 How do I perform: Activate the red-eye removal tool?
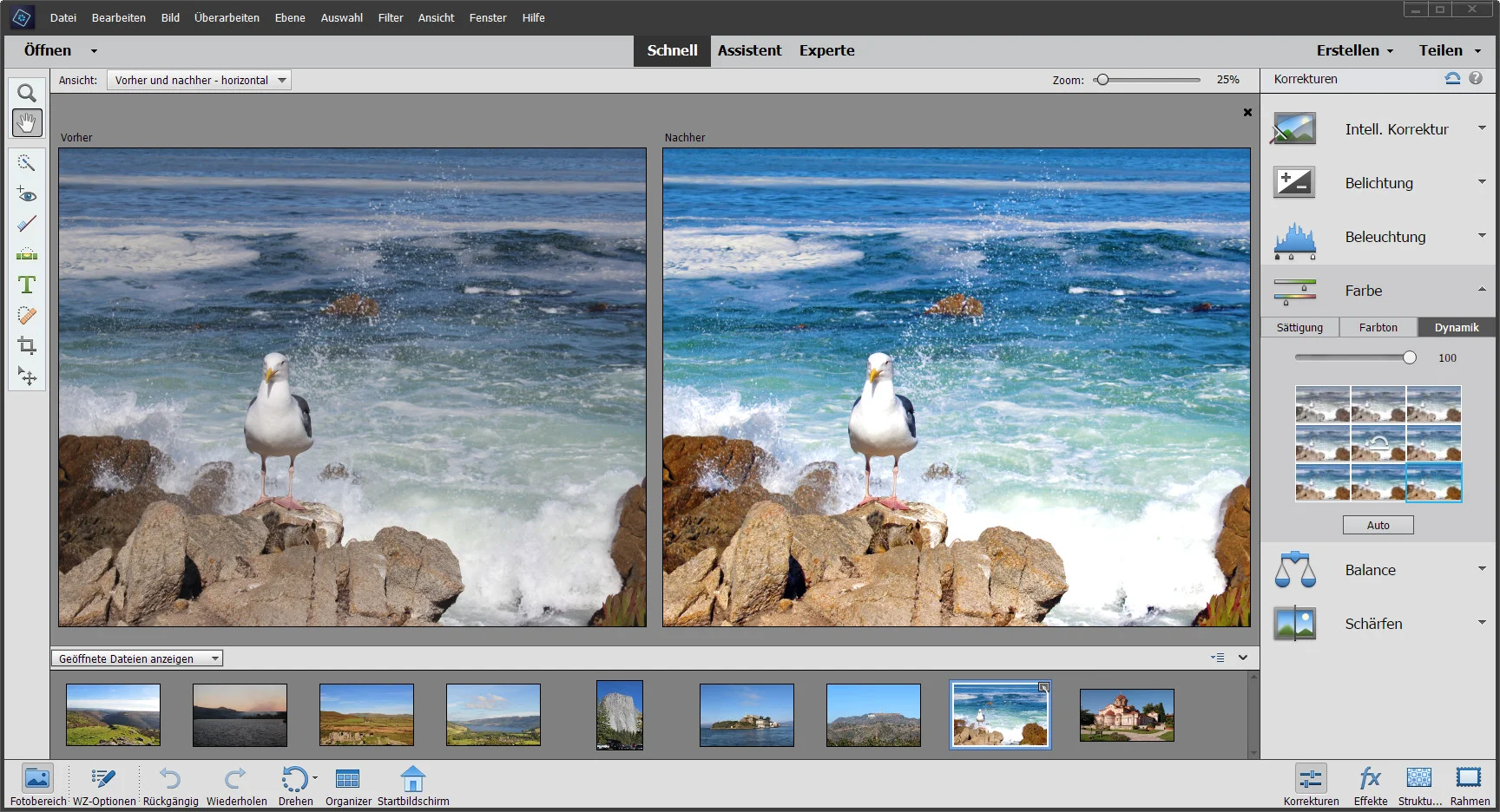(x=26, y=194)
